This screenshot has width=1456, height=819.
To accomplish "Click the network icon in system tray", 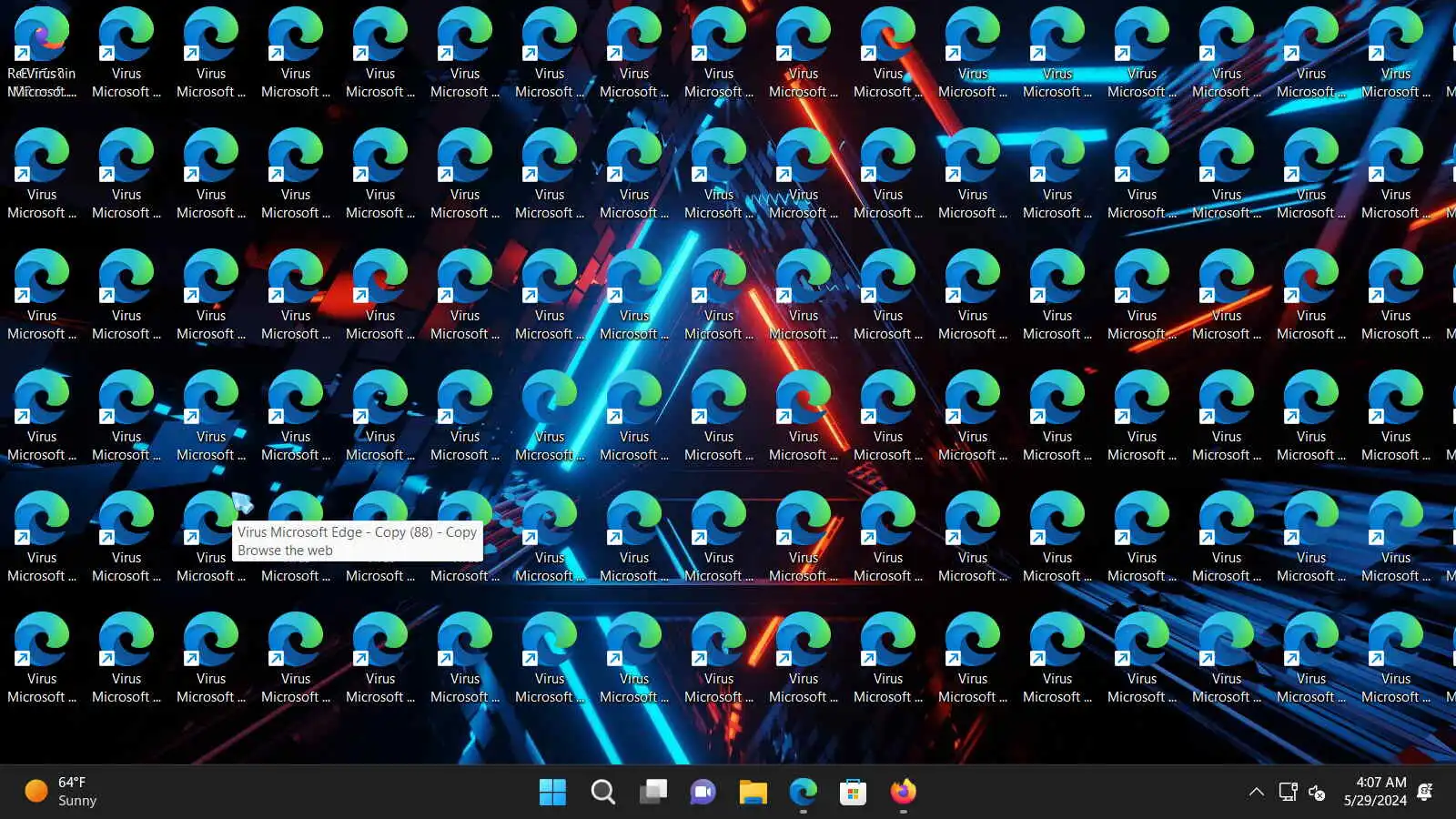I will tap(1288, 792).
